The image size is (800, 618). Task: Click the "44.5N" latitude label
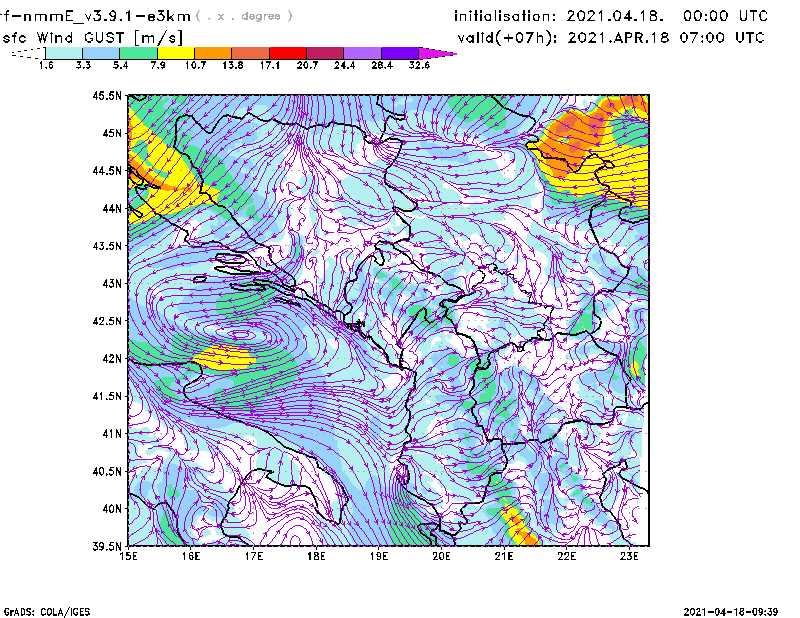(107, 170)
